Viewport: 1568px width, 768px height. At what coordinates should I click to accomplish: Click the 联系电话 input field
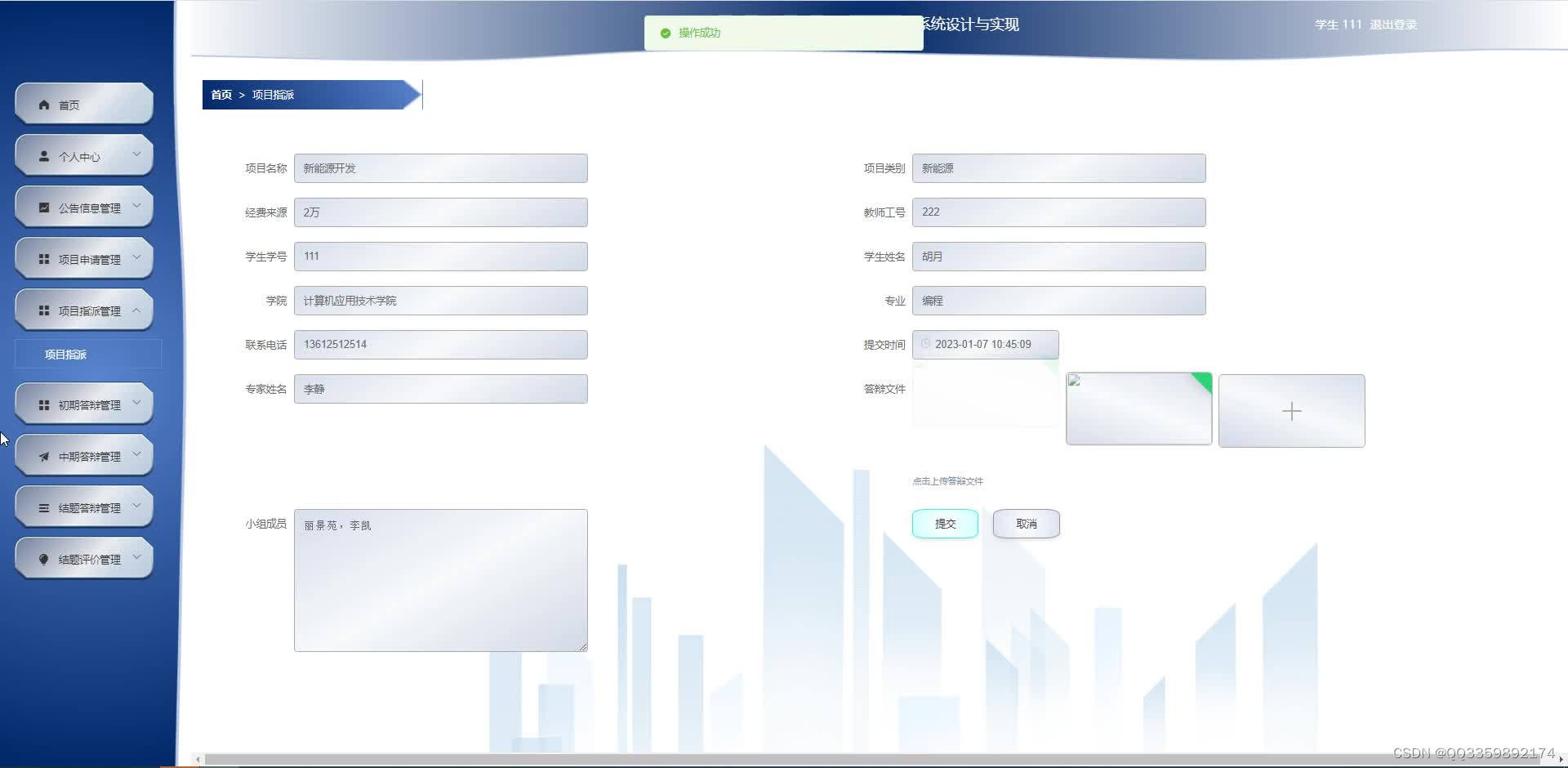[440, 345]
